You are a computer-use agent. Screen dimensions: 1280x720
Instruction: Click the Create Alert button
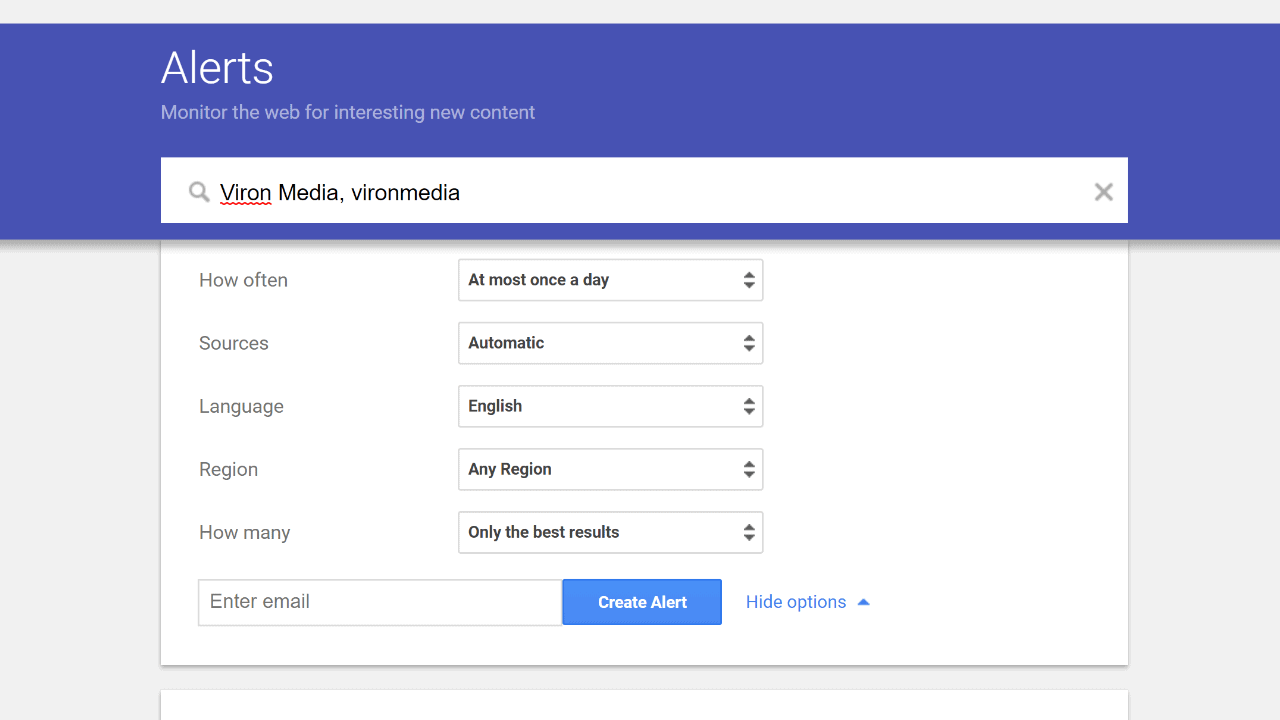point(642,602)
